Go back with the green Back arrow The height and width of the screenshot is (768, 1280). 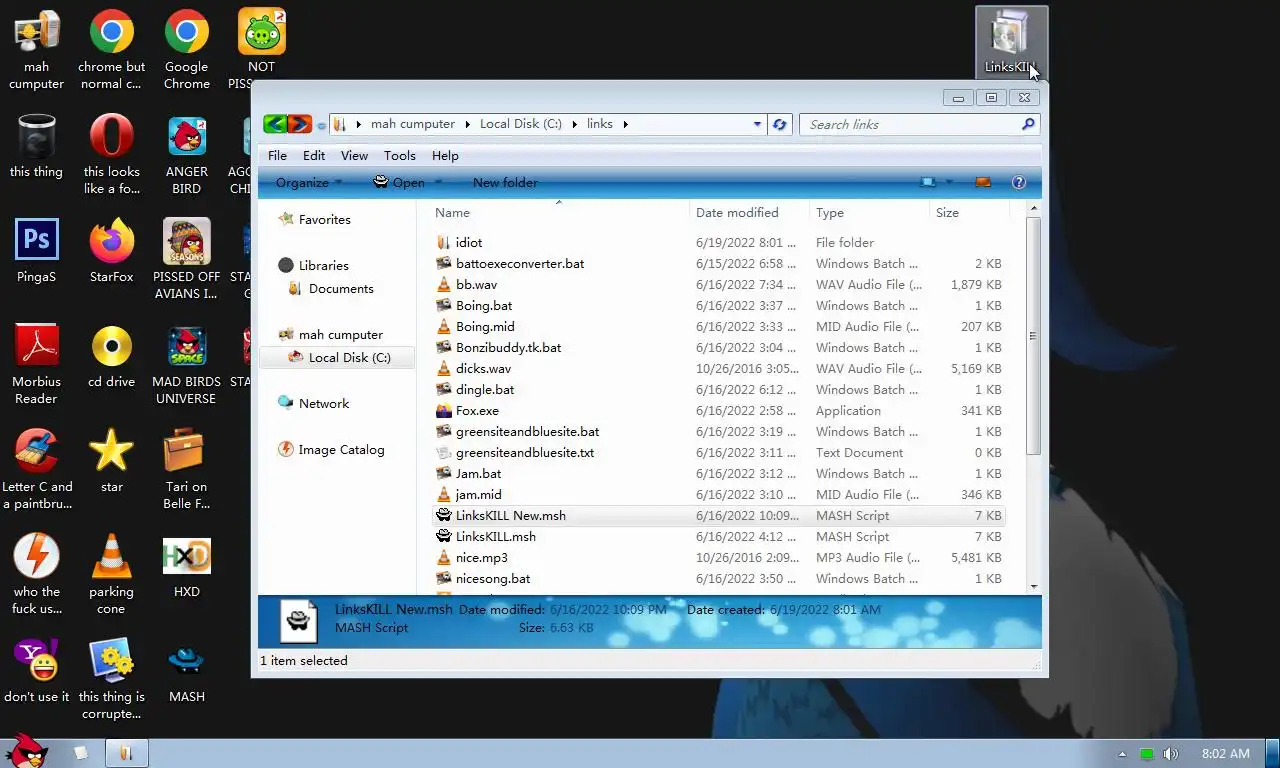(x=275, y=124)
